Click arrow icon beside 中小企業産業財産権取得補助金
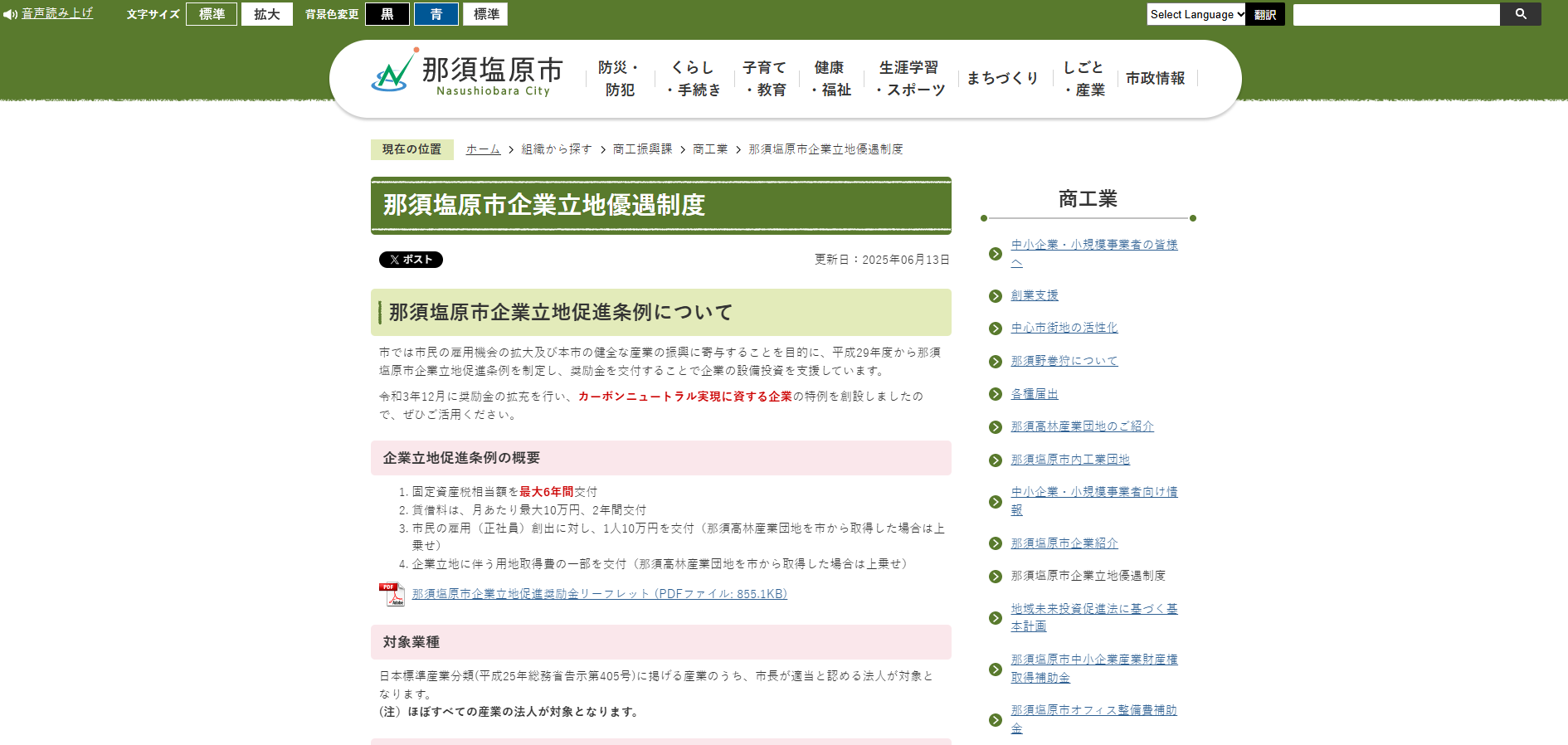This screenshot has width=1568, height=745. pos(996,670)
